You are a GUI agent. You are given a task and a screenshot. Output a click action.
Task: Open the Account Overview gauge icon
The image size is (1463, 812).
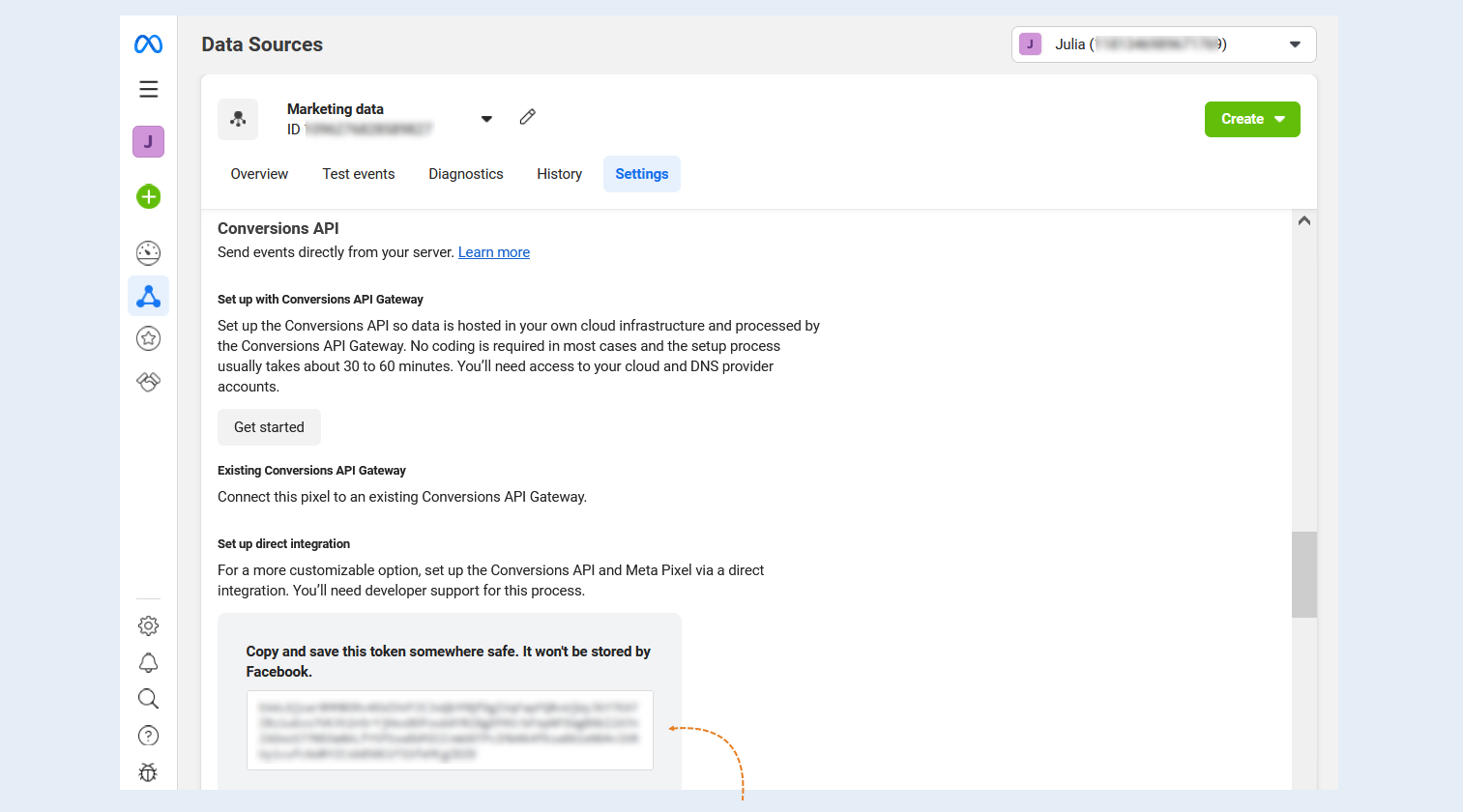[x=148, y=253]
